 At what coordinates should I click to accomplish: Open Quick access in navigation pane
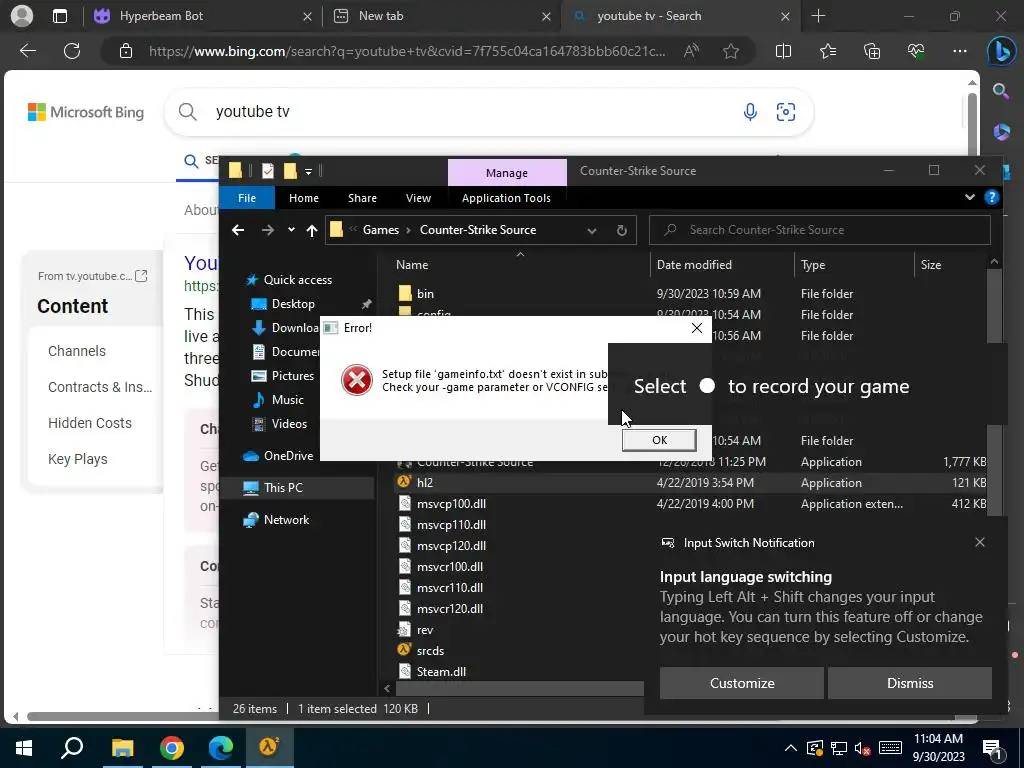click(297, 280)
